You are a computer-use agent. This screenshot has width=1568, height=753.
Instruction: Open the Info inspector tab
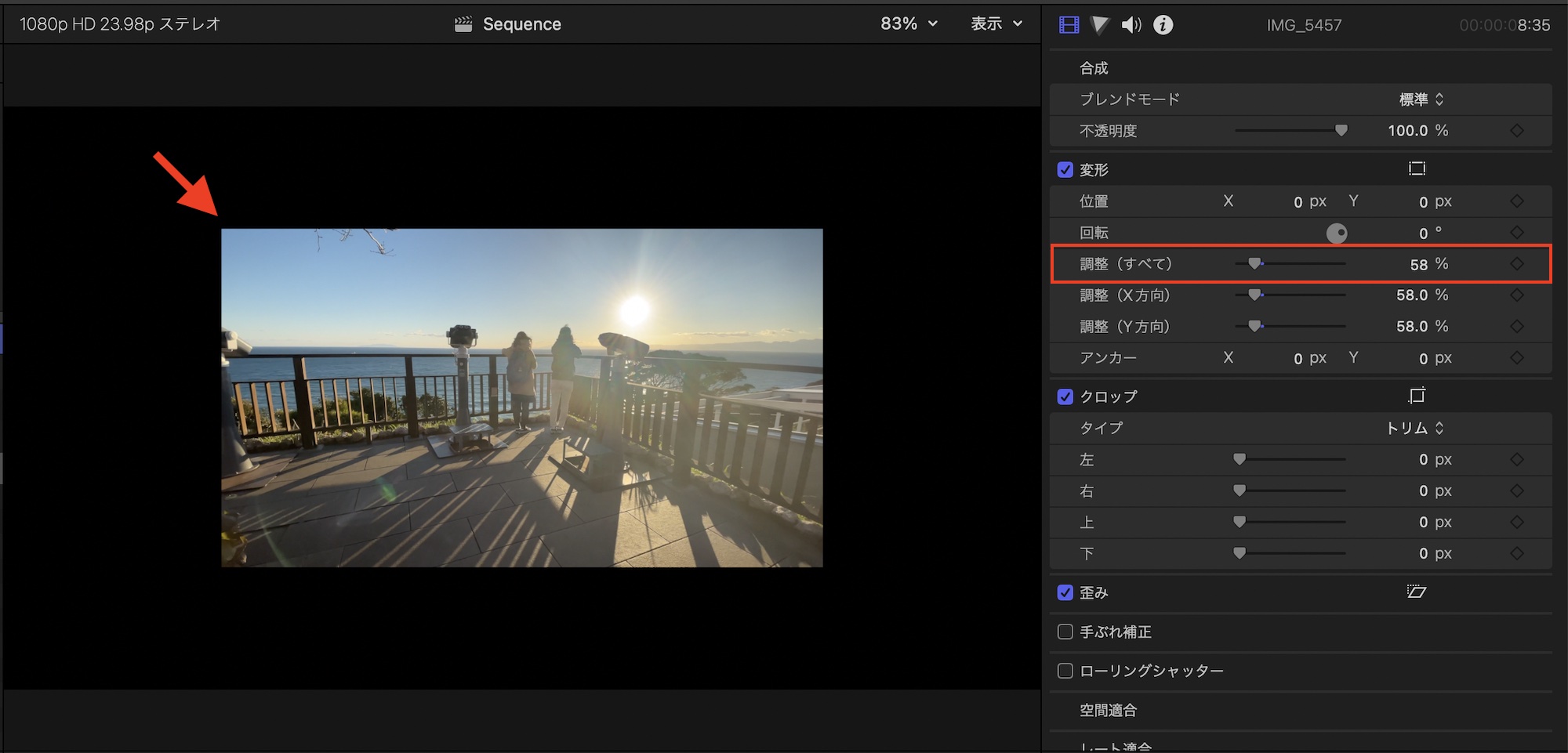[x=1163, y=25]
